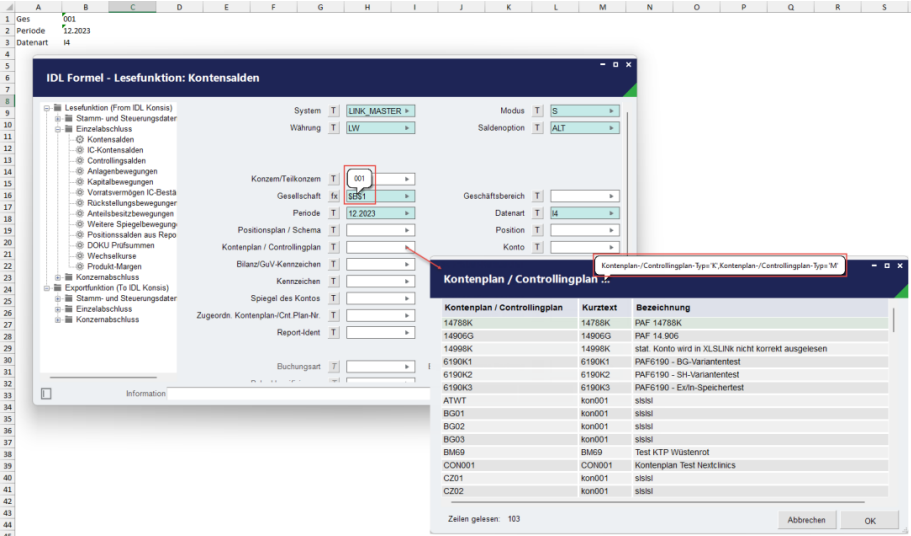Select row 14906G in the Kontenplan list

[x=665, y=336]
